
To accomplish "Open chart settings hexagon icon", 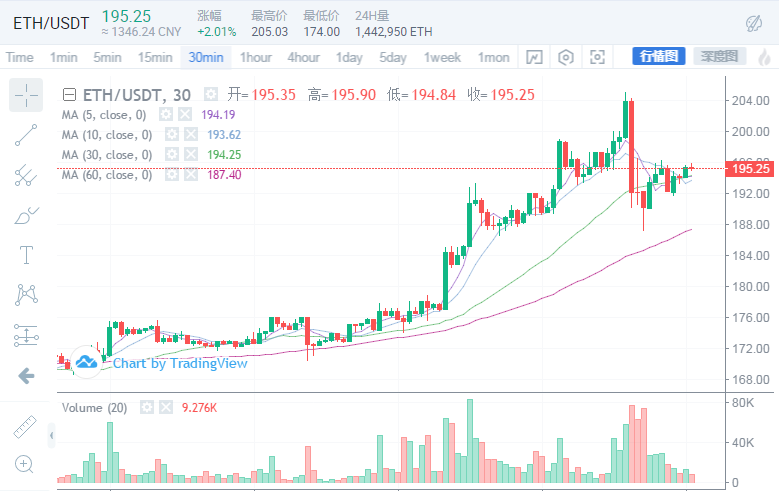I will (566, 57).
